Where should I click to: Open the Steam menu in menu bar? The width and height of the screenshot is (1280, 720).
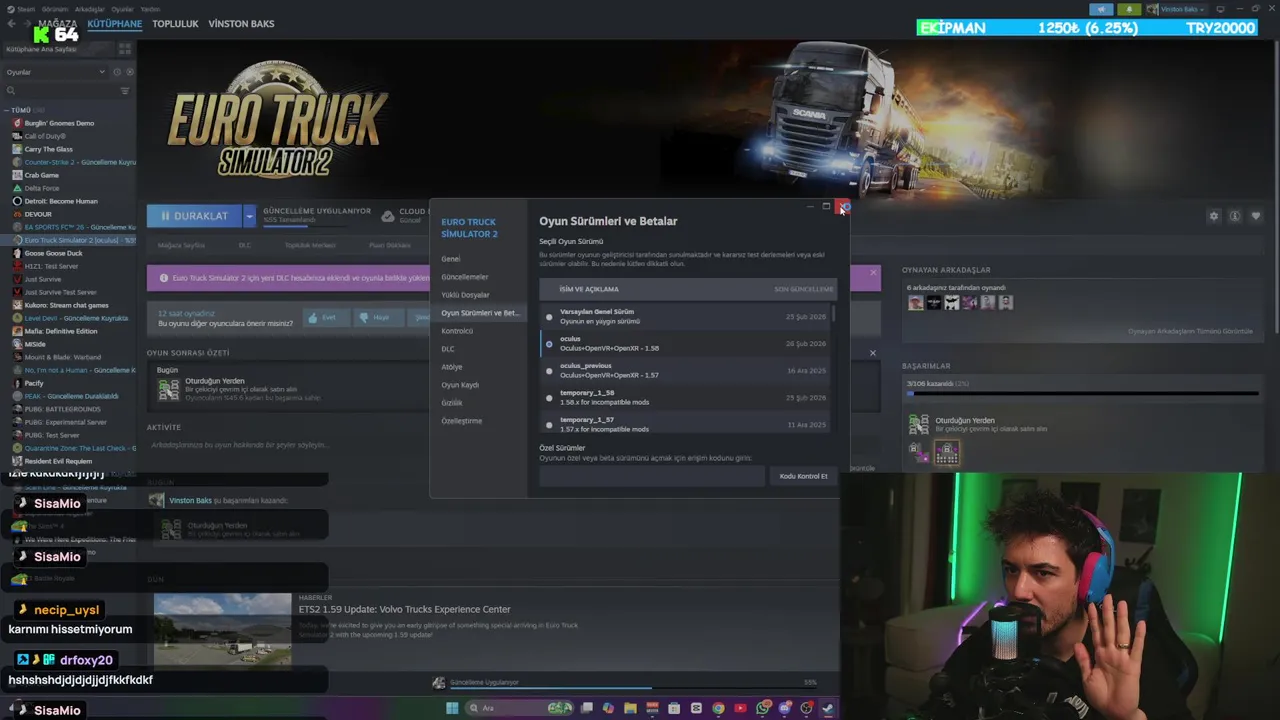[x=26, y=9]
